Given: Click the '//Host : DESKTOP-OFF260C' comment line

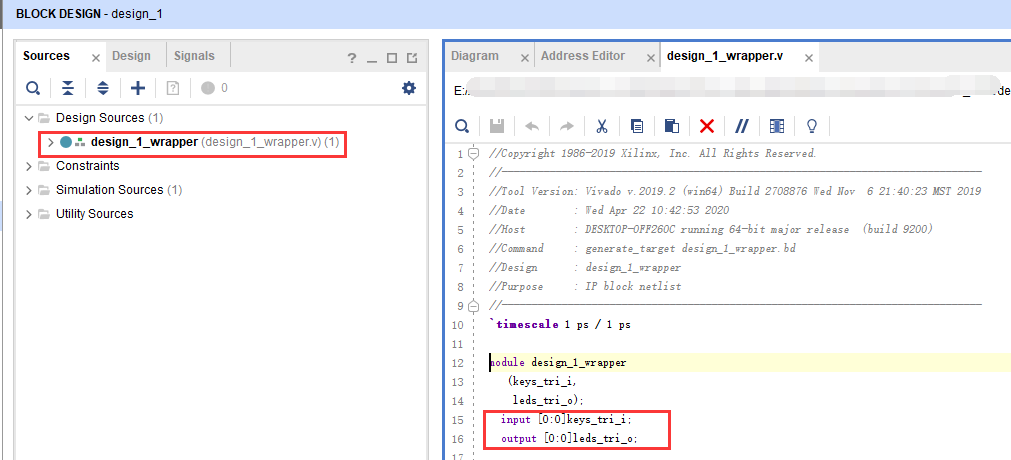Looking at the screenshot, I should coord(711,230).
